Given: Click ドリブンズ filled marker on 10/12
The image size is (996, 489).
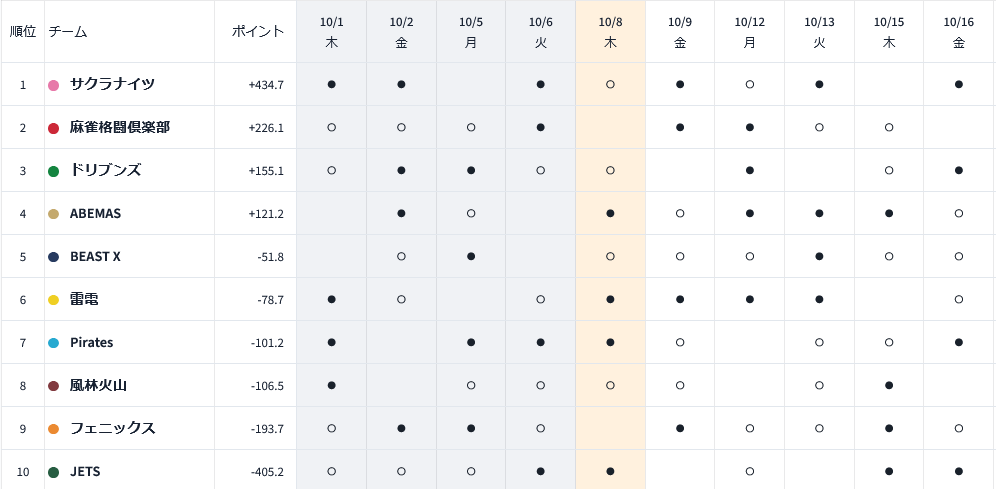Looking at the screenshot, I should (750, 170).
